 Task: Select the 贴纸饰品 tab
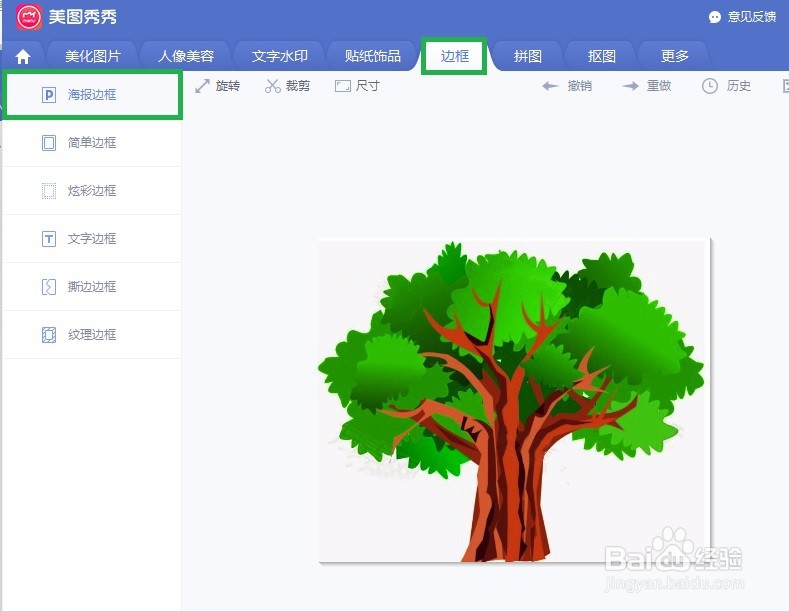click(372, 56)
